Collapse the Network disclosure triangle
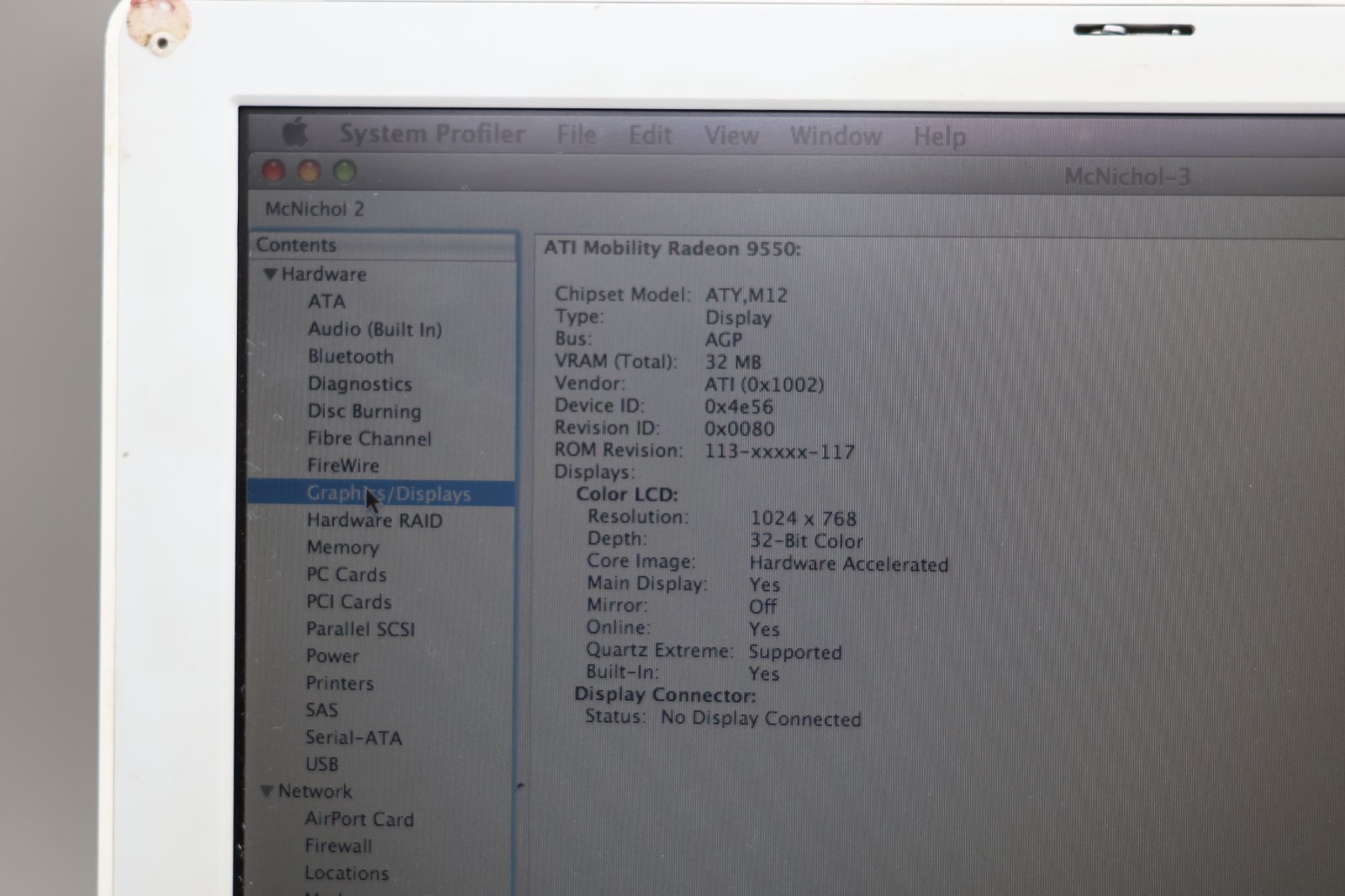The image size is (1345, 896). pos(266,791)
